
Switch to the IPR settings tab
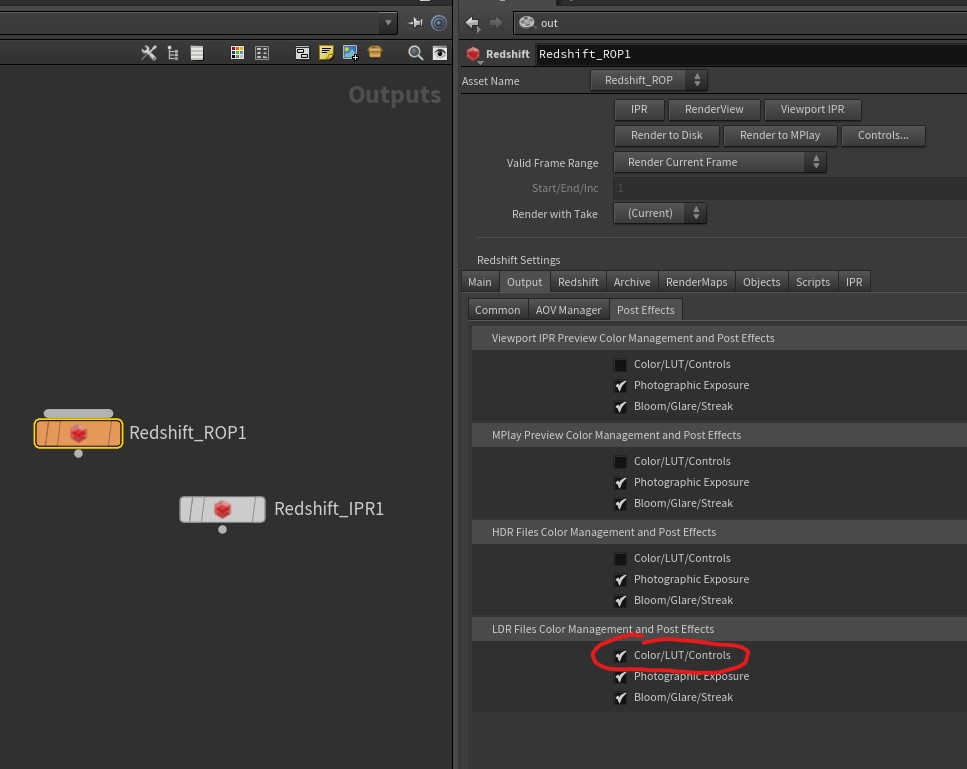(x=854, y=282)
